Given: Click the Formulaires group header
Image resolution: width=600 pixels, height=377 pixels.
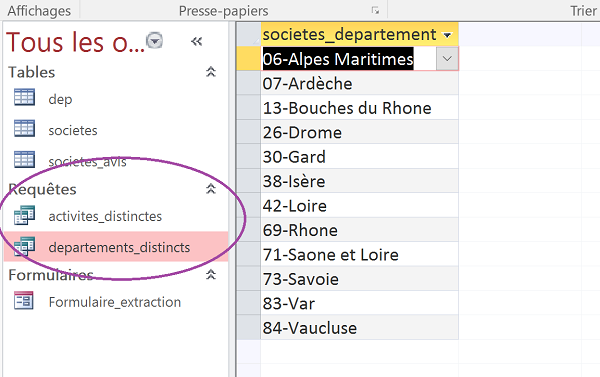Looking at the screenshot, I should [x=51, y=275].
